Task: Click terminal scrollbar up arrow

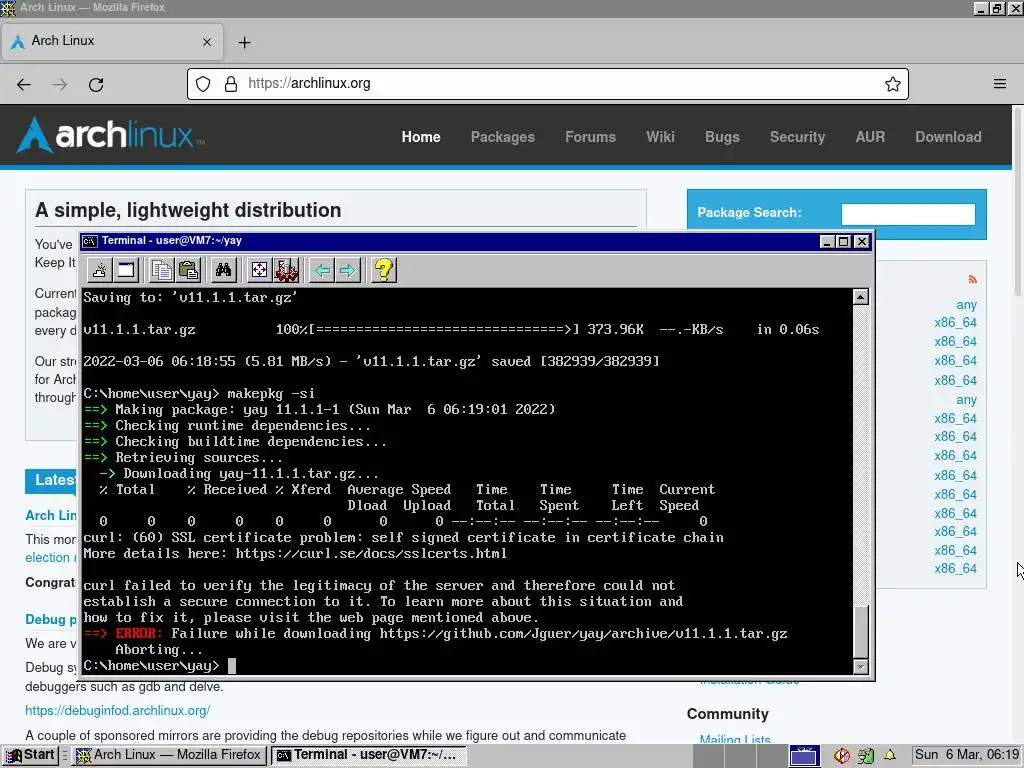Action: coord(861,297)
